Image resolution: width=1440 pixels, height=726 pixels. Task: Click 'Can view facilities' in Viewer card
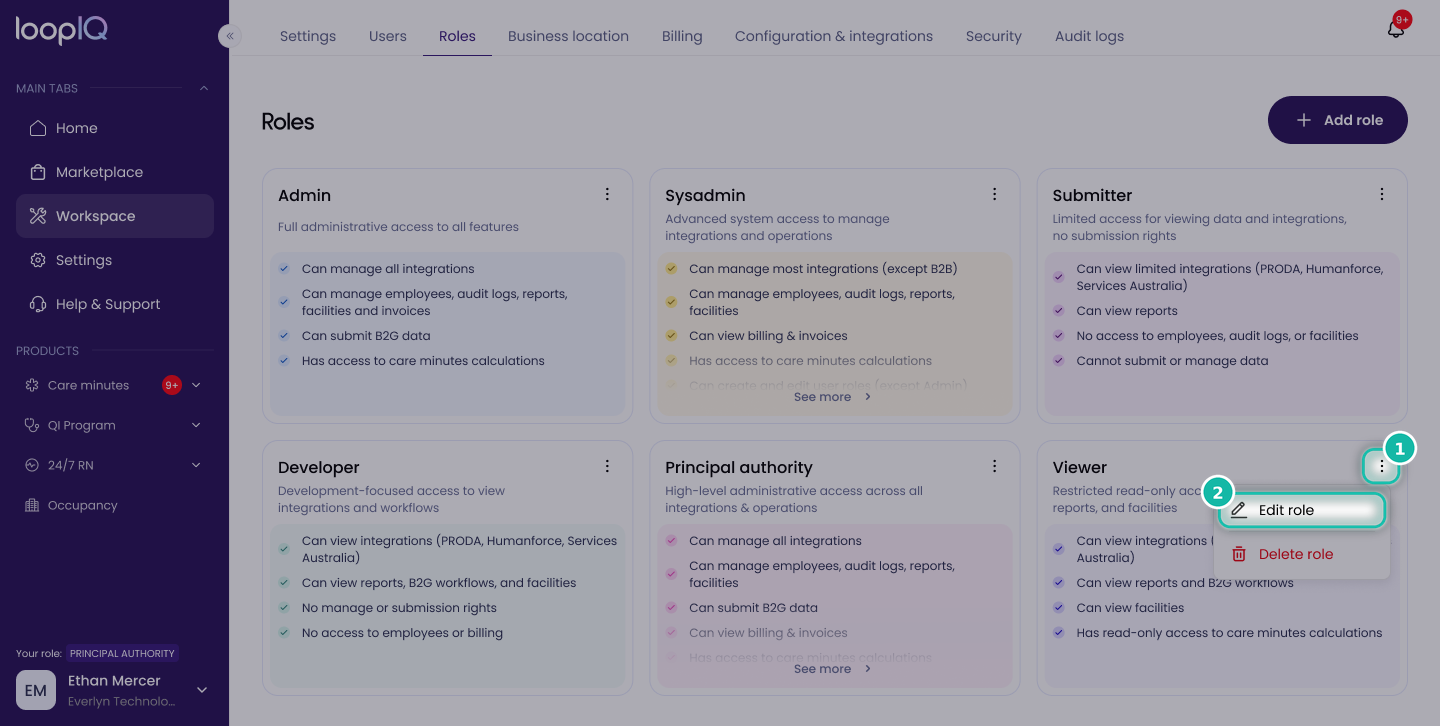1130,608
